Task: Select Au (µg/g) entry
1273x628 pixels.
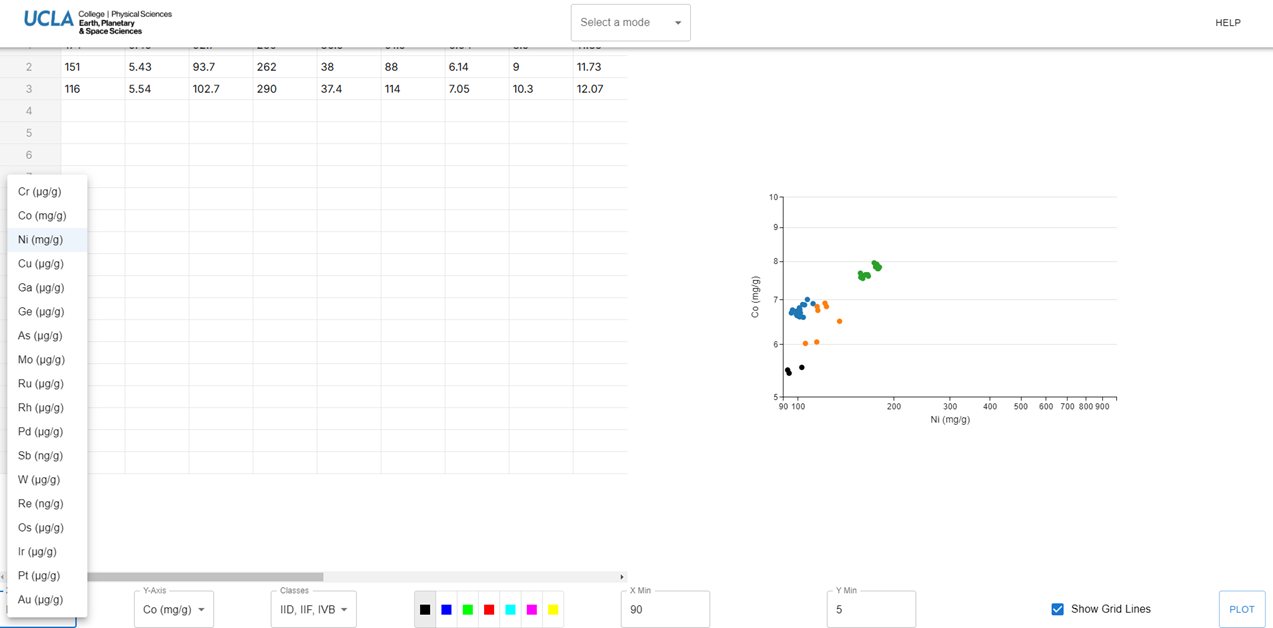Action: coord(47,600)
